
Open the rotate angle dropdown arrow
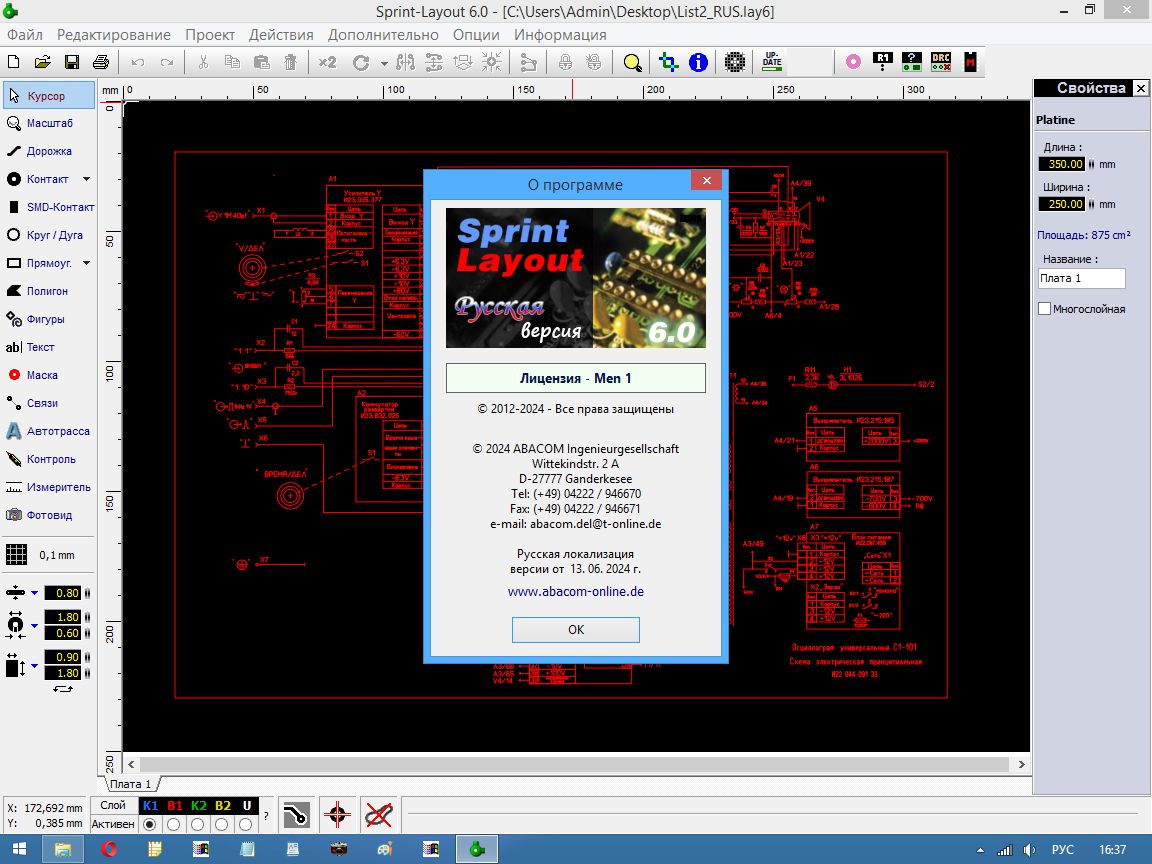pos(384,63)
